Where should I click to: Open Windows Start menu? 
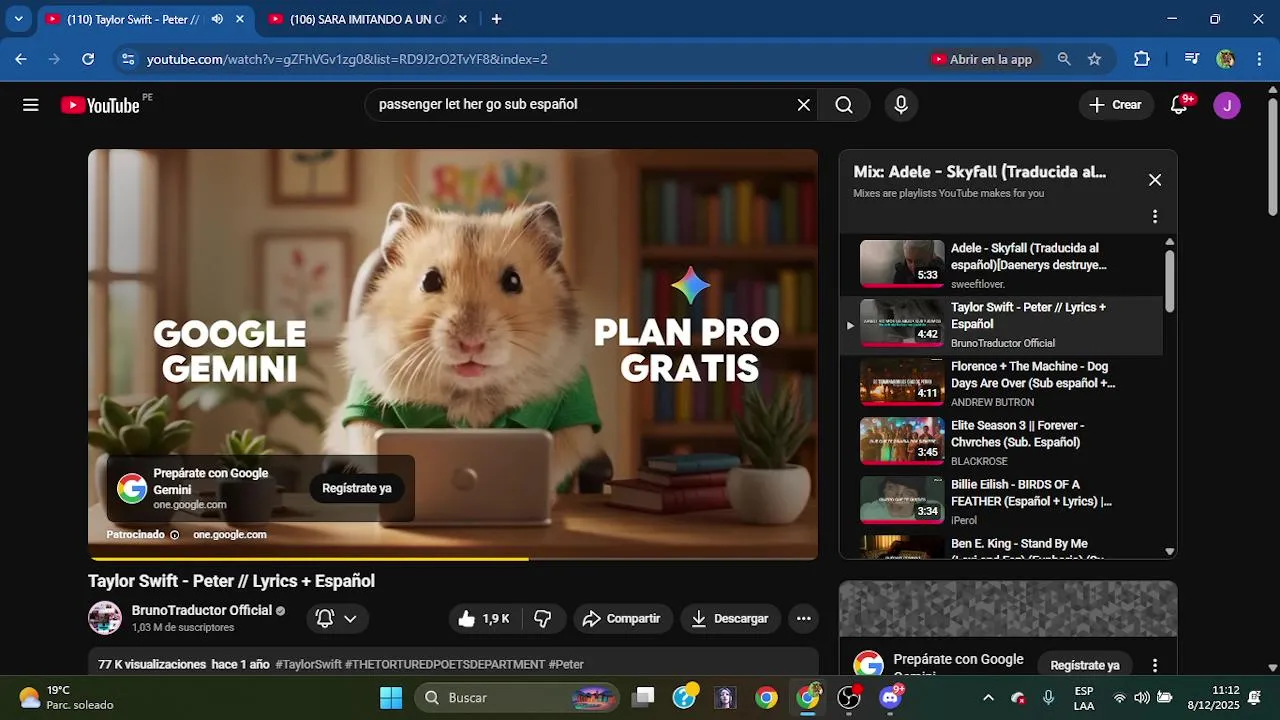tap(391, 697)
